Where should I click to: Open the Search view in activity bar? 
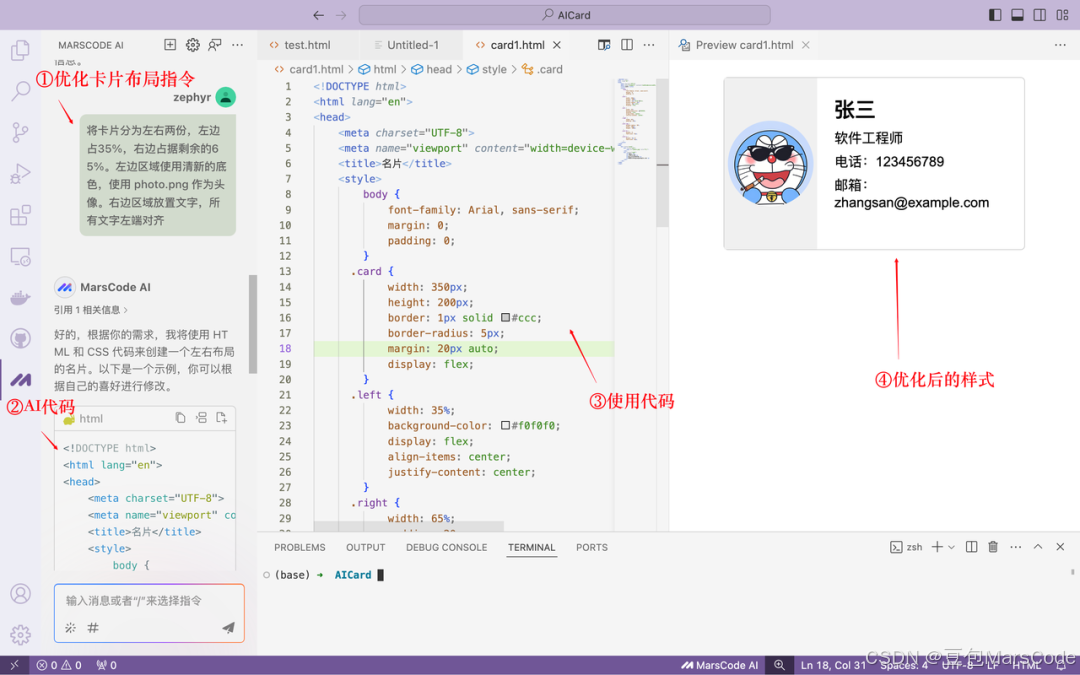(21, 90)
